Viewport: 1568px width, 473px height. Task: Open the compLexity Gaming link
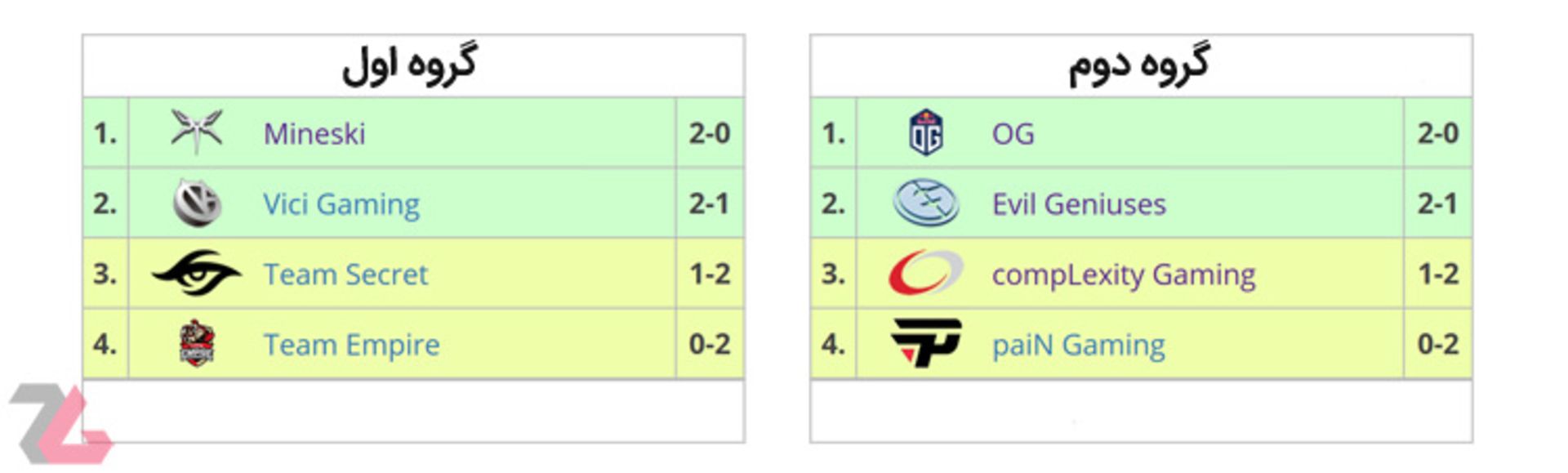(x=1124, y=275)
